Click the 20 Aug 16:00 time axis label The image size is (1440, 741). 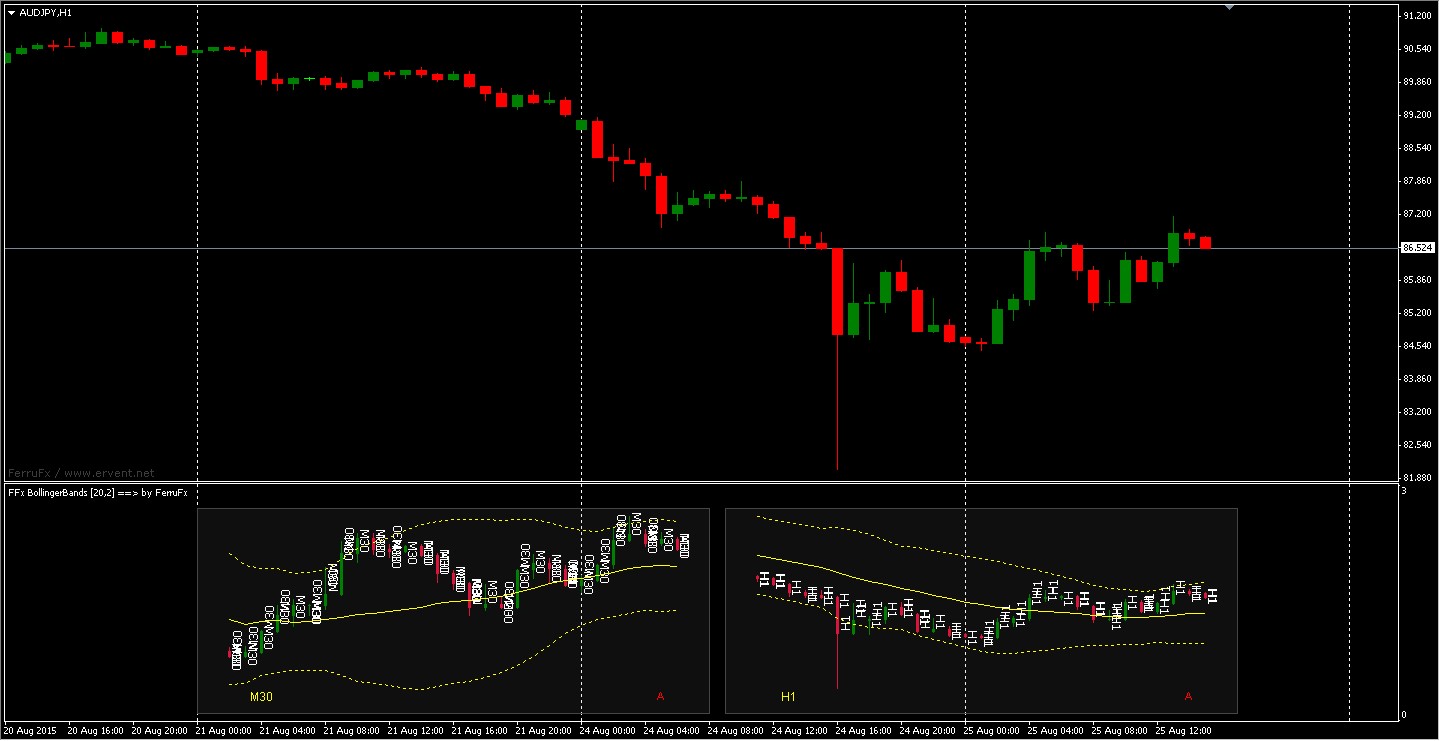coord(95,731)
